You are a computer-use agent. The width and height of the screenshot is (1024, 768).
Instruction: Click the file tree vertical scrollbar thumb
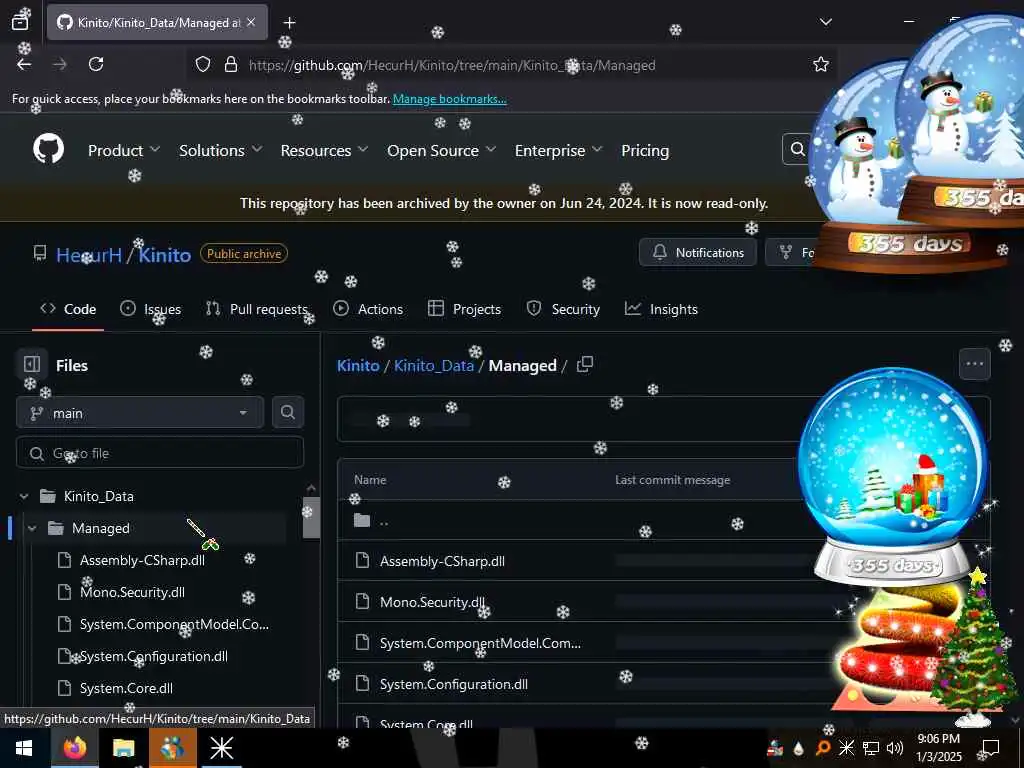click(312, 518)
